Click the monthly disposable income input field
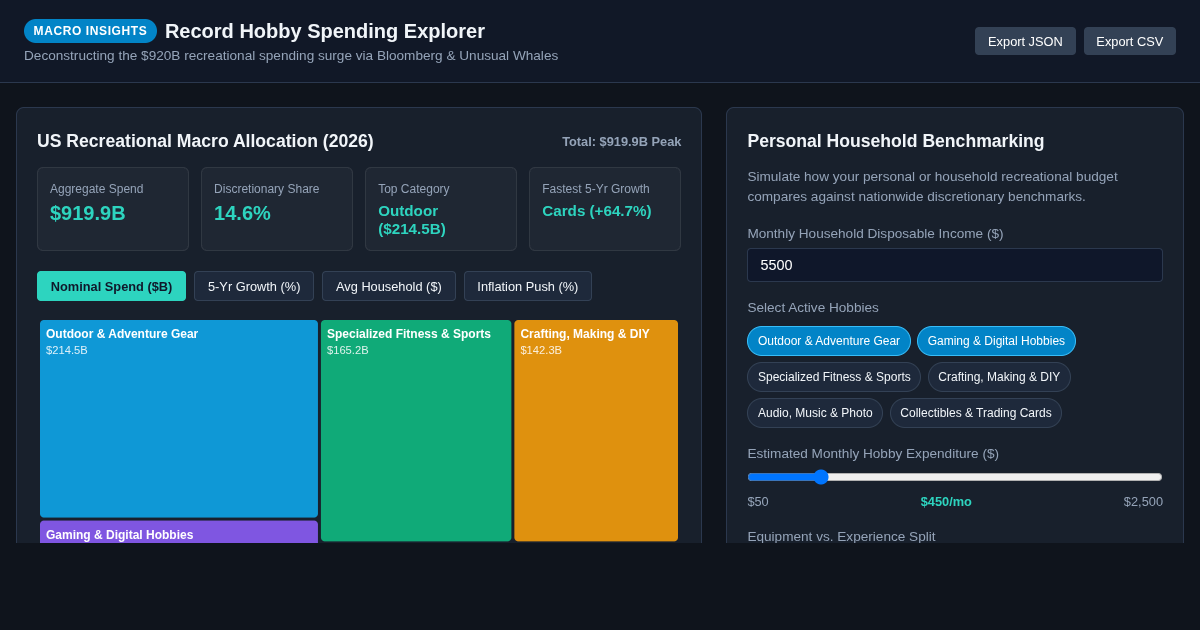1200x630 pixels. coord(955,265)
